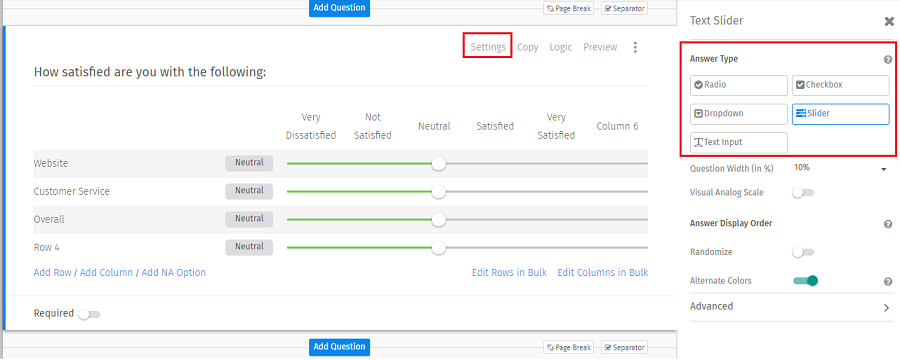Select Checkbox answer type

(841, 85)
